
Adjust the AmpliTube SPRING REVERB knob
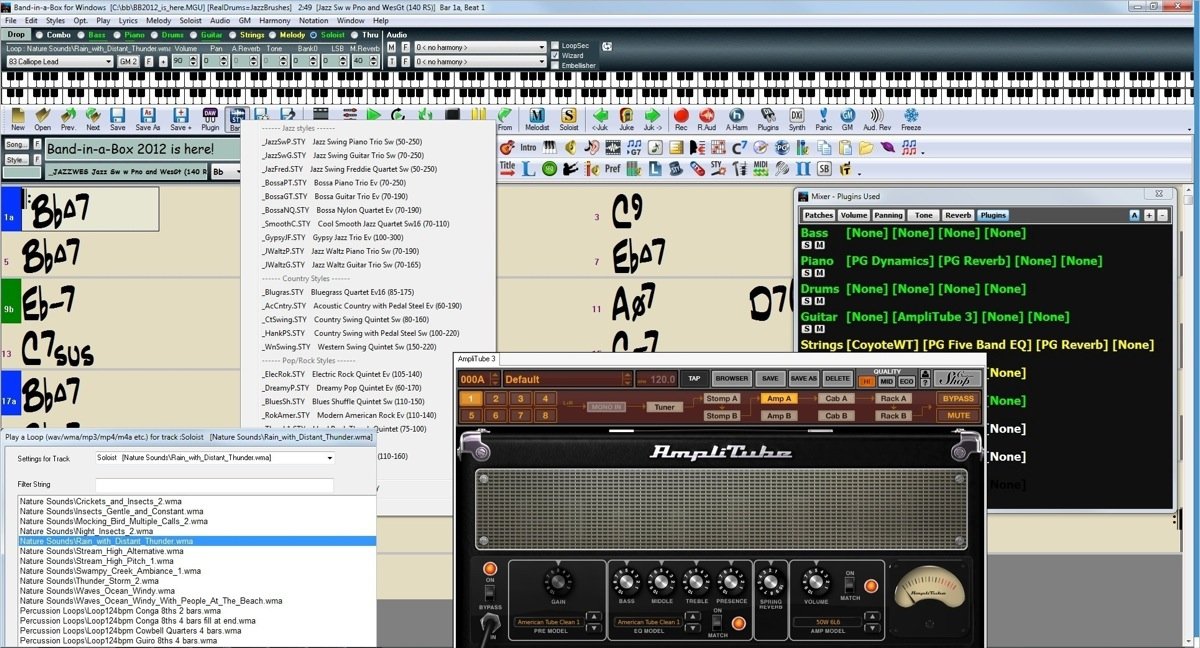[x=770, y=580]
